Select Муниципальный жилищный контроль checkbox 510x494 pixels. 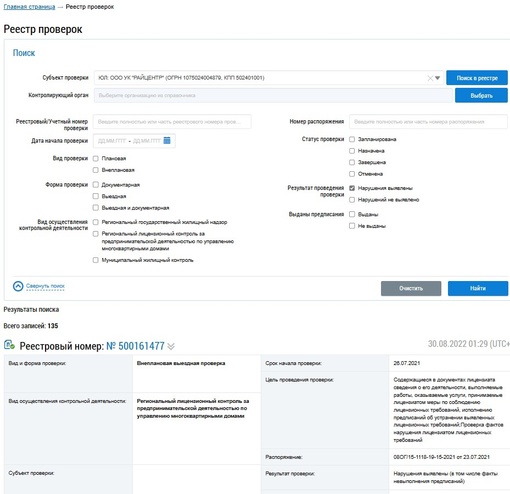pyautogui.click(x=96, y=260)
